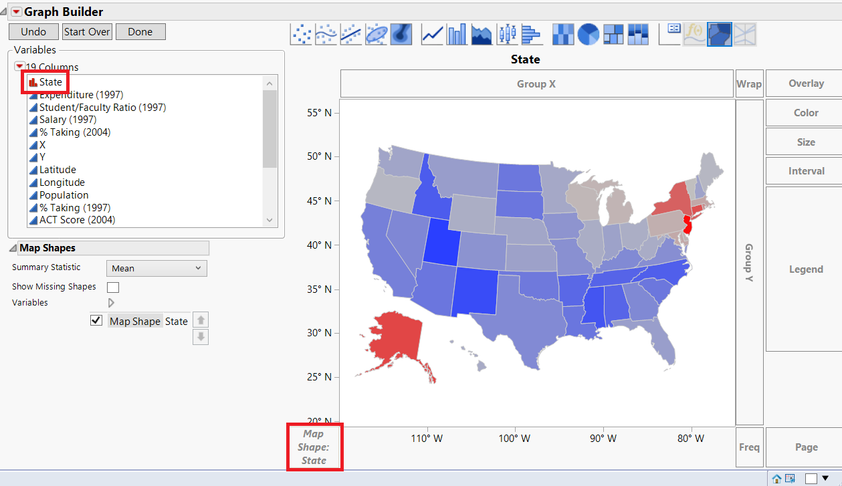842x486 pixels.
Task: Click the columns list scroll down arrow
Action: tap(270, 220)
